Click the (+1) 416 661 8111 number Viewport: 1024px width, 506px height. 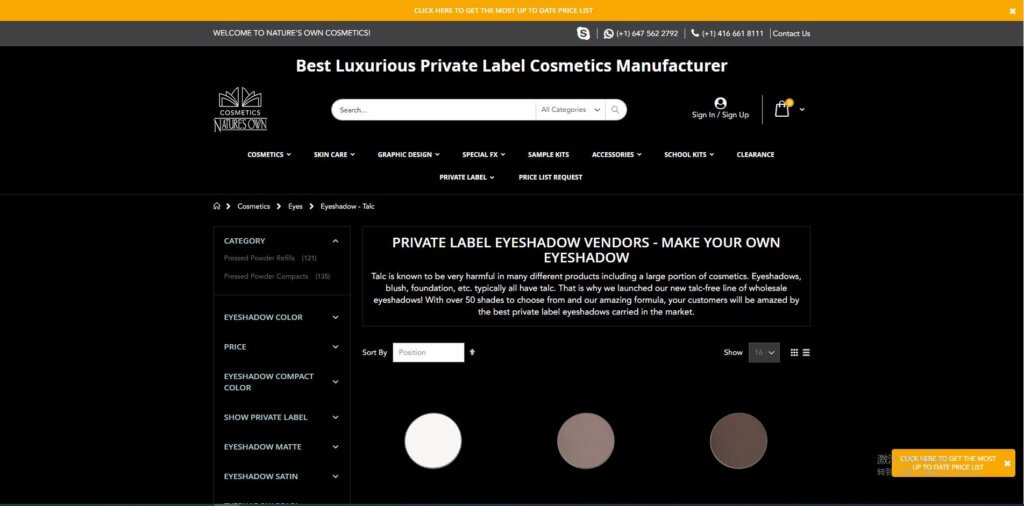pyautogui.click(x=733, y=33)
